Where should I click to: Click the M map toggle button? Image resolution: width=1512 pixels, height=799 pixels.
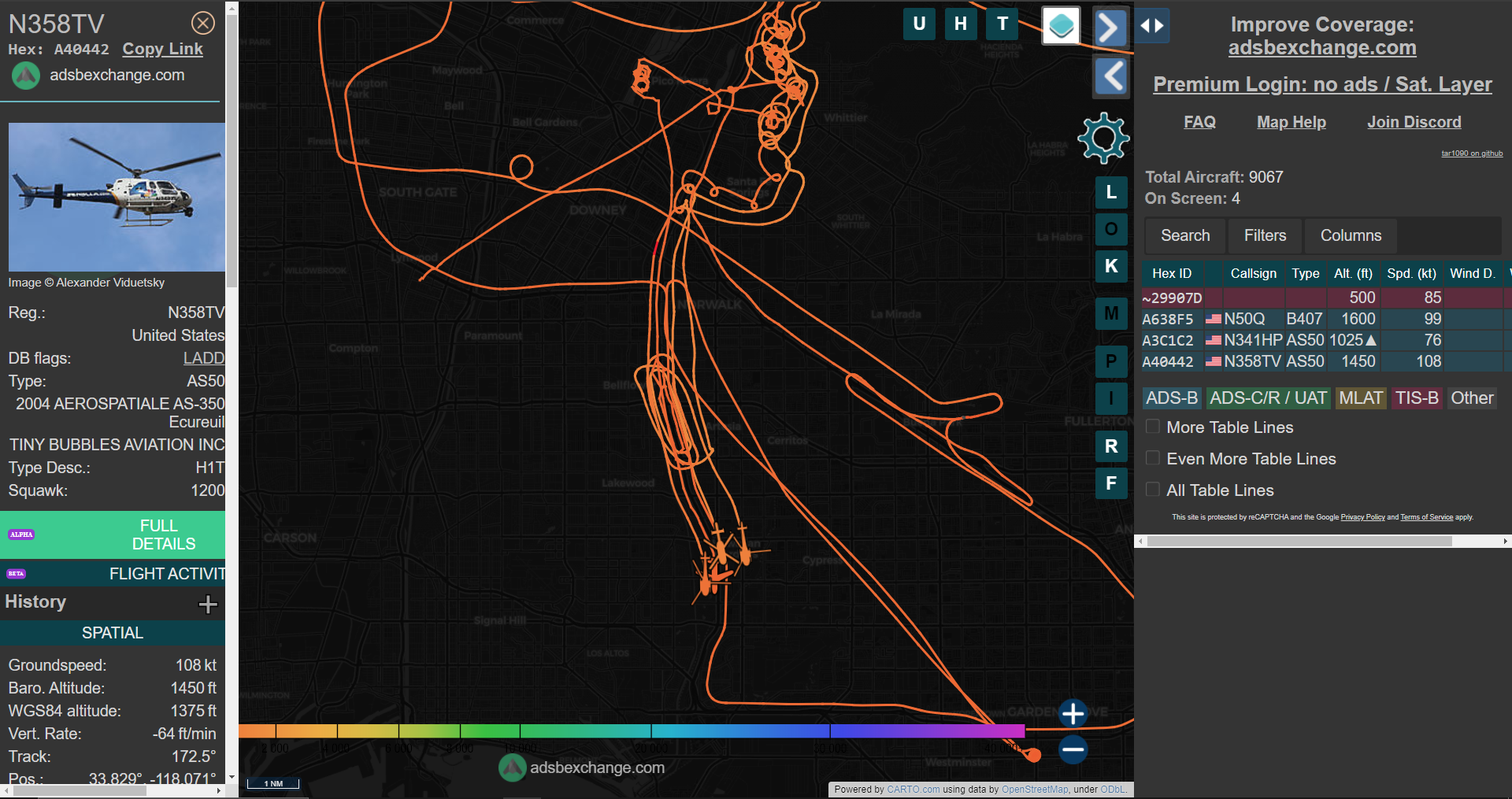(x=1111, y=313)
